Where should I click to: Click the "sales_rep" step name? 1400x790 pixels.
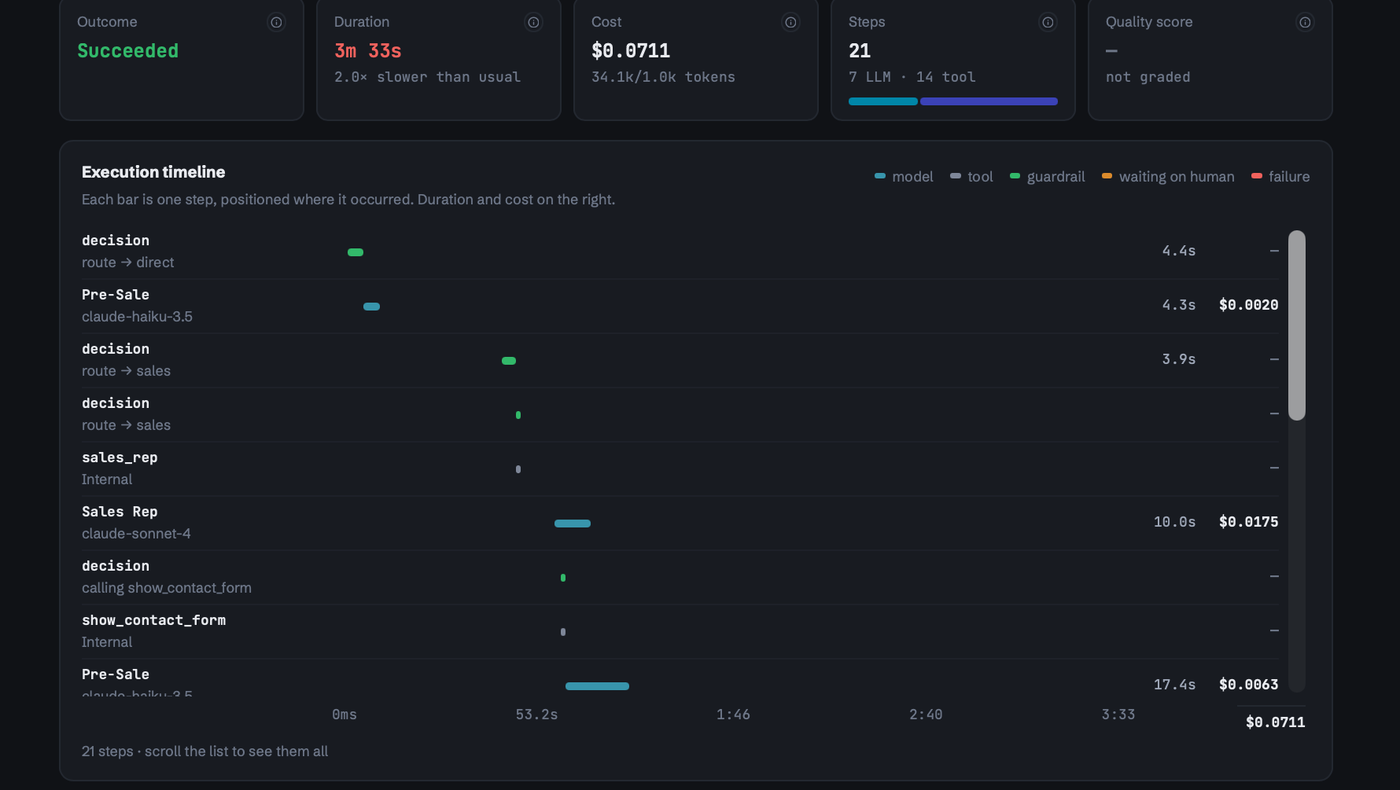click(120, 457)
